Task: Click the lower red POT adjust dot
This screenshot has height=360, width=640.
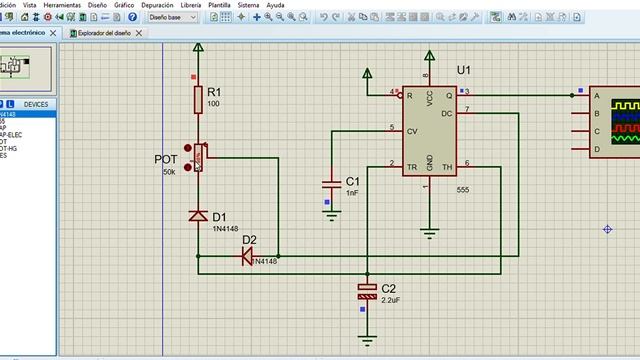Action: (x=188, y=167)
